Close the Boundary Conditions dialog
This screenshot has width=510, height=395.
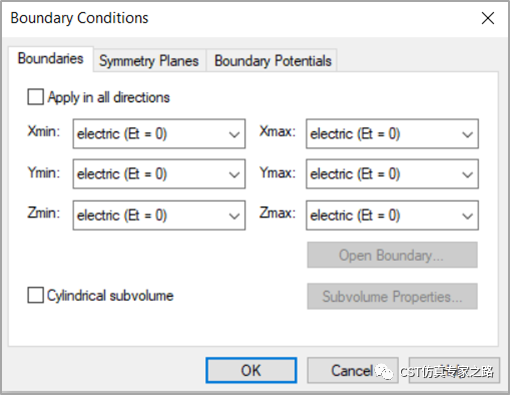488,18
